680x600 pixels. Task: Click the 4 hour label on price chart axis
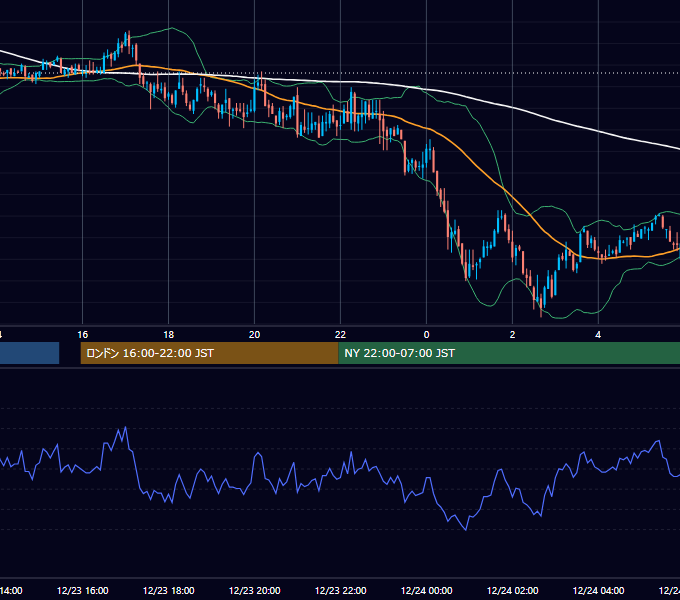click(x=598, y=335)
